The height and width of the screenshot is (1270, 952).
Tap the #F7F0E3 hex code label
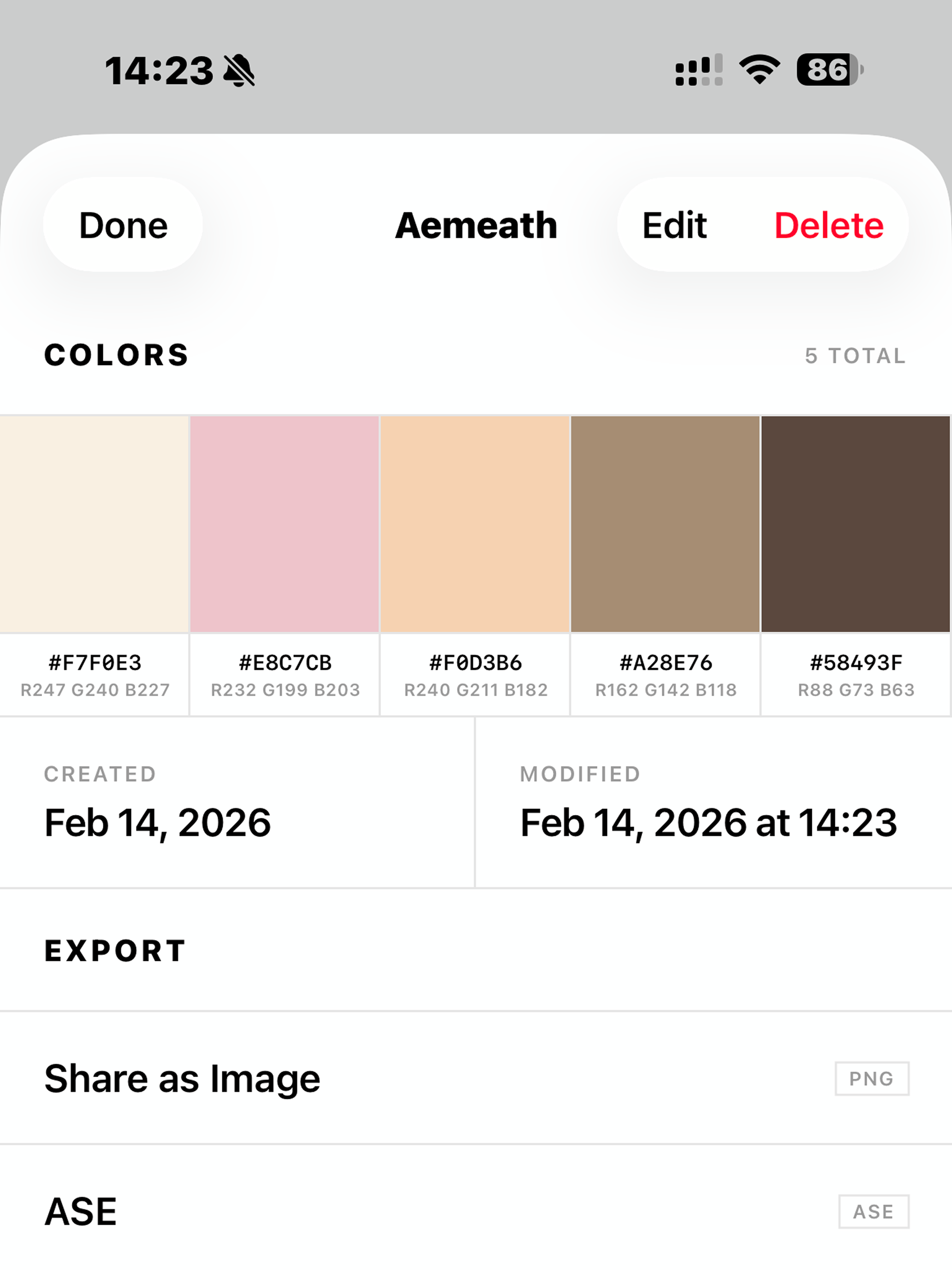(95, 663)
